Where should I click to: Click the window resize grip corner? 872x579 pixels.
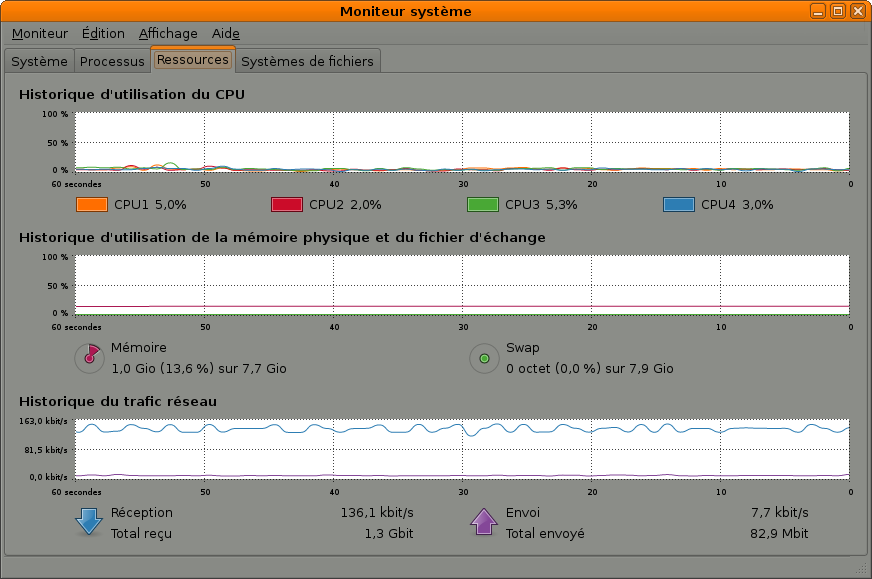click(861, 568)
